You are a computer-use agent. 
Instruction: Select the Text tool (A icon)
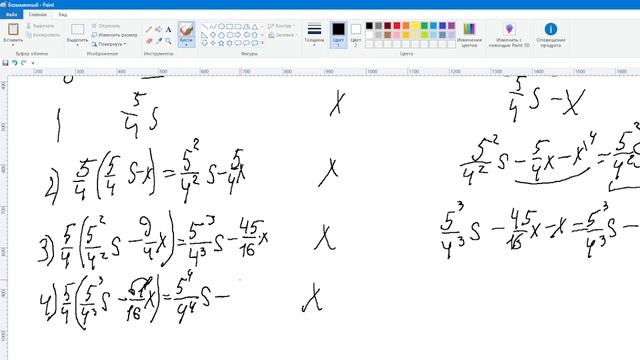(168, 29)
